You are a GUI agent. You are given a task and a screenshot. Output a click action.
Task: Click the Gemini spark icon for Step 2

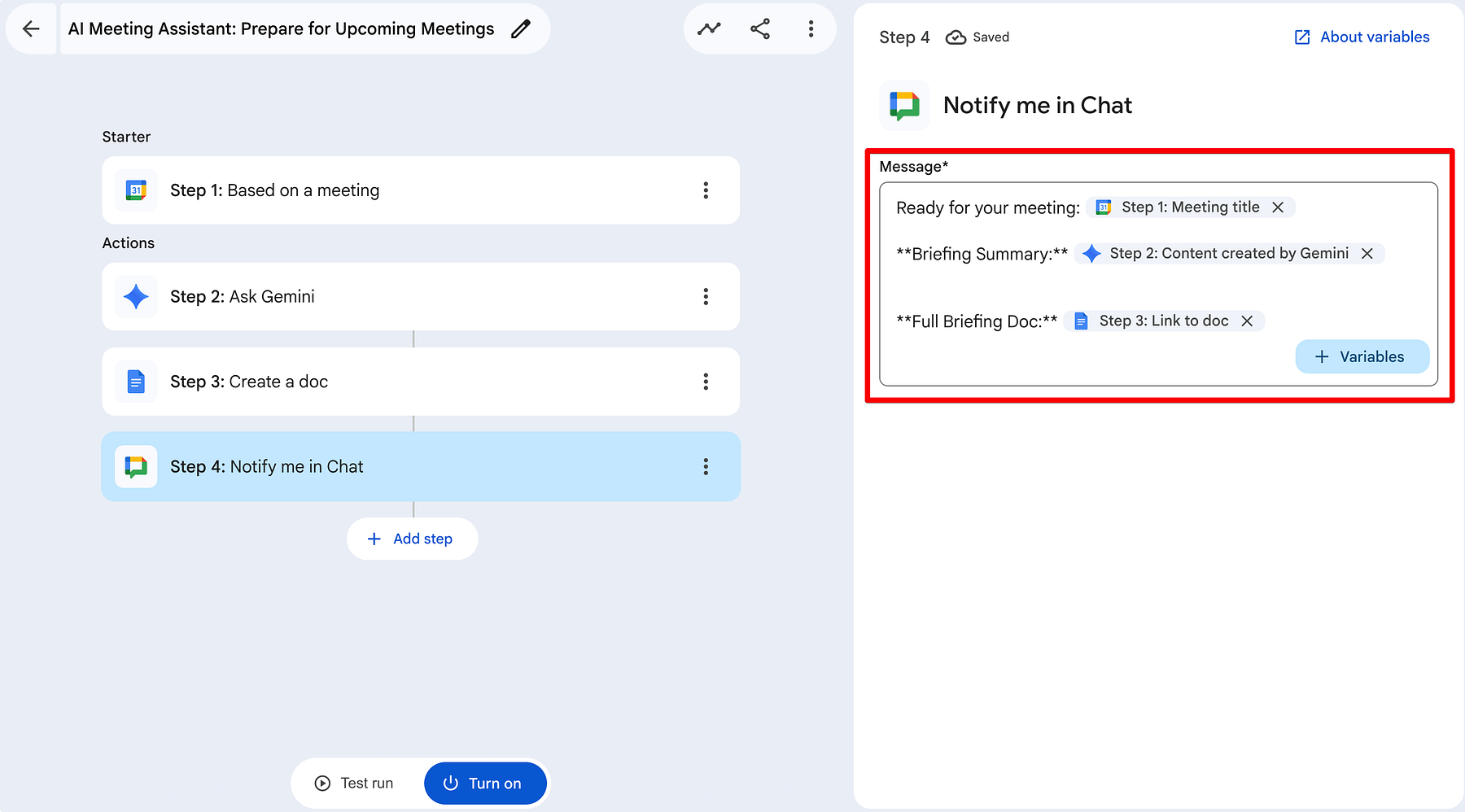pyautogui.click(x=136, y=296)
